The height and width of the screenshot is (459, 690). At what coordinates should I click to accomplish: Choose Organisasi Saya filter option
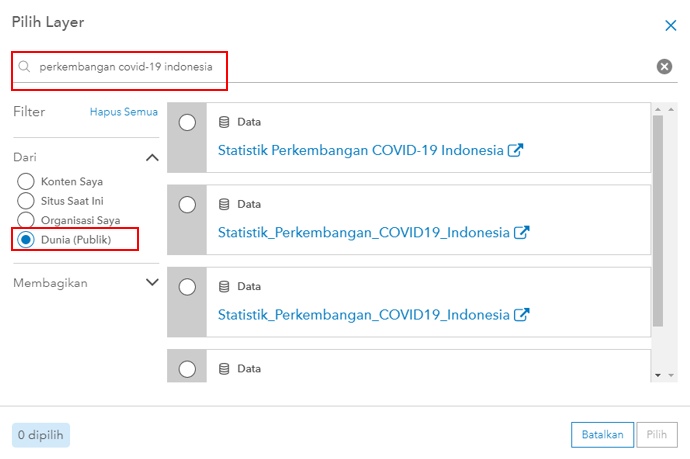[x=26, y=220]
